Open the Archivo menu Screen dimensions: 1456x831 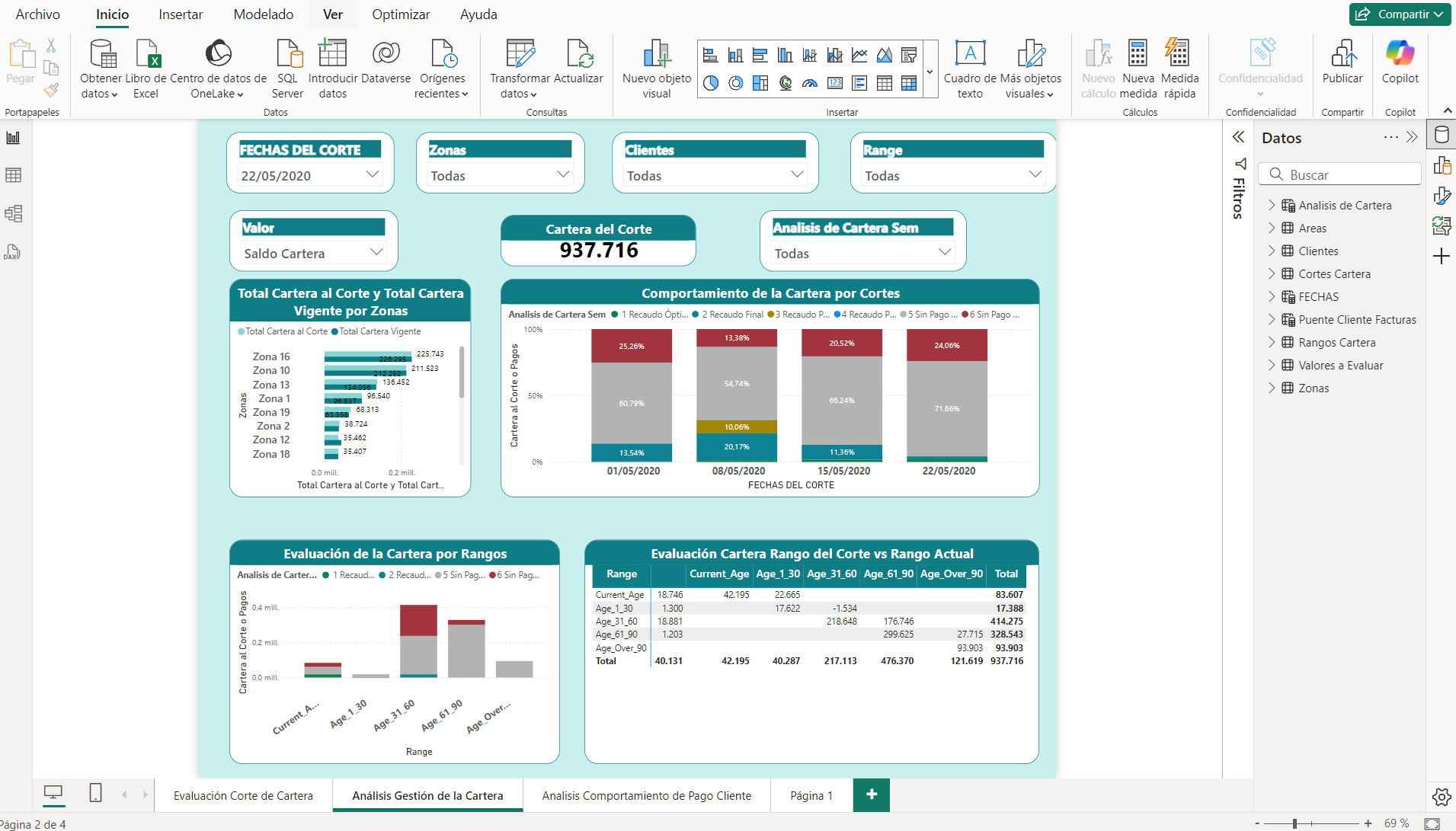(37, 14)
